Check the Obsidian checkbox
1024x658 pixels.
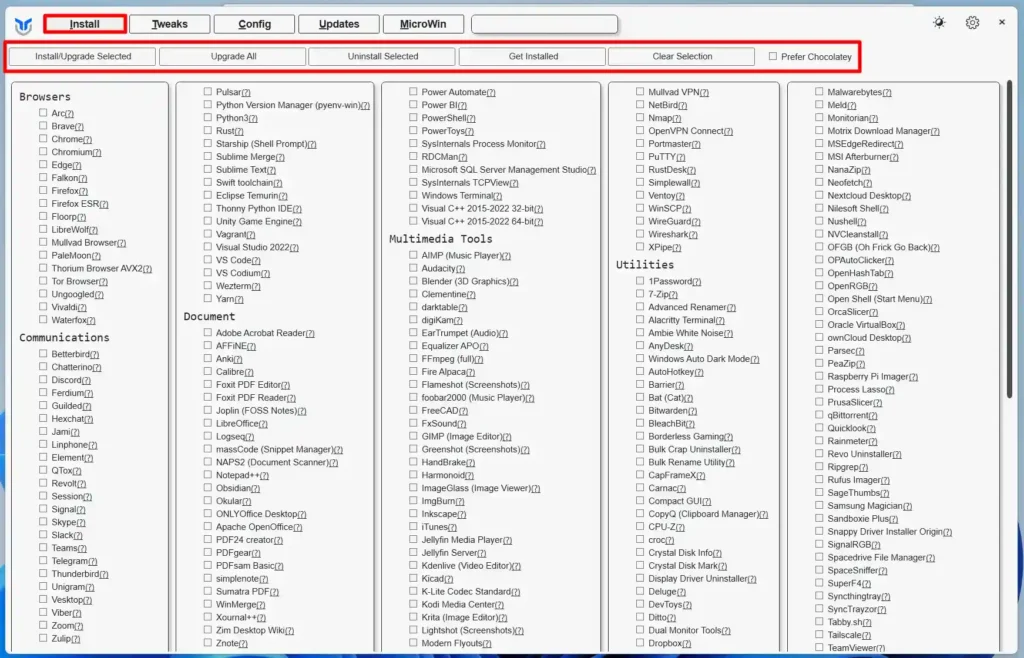(x=208, y=488)
